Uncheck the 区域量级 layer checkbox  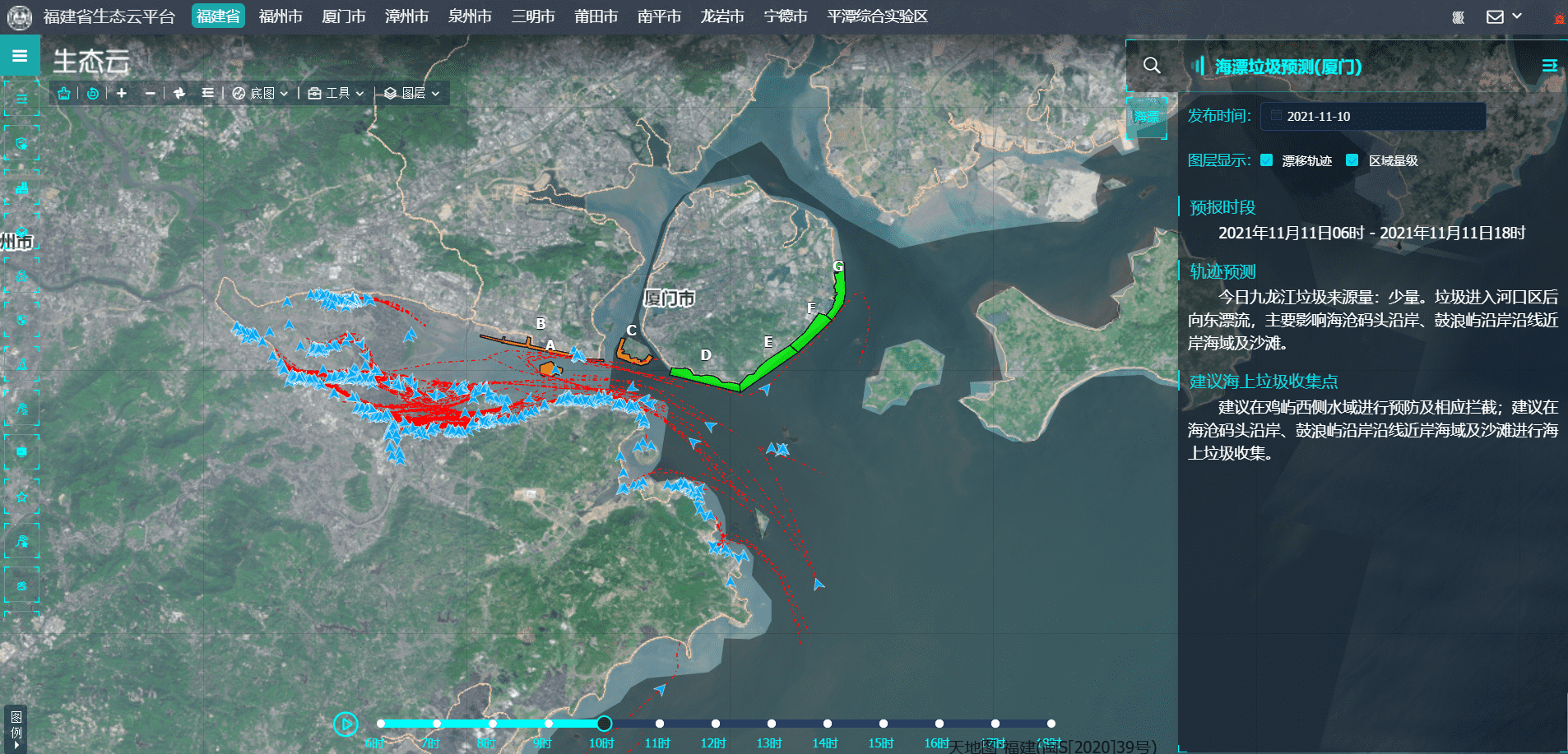click(1352, 160)
